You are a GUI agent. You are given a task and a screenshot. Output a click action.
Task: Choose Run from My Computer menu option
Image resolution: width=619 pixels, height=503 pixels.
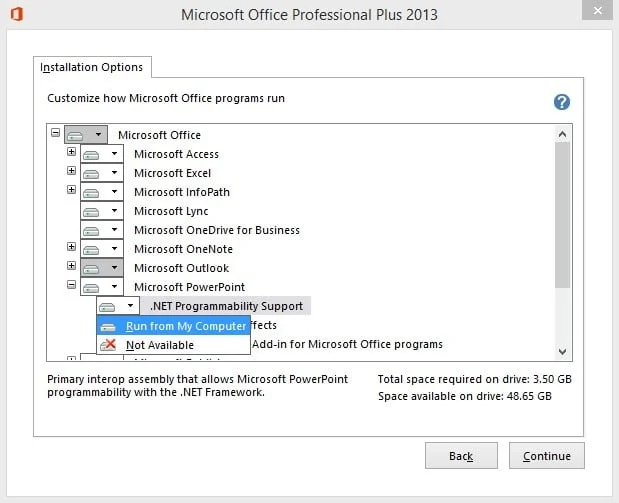(173, 326)
